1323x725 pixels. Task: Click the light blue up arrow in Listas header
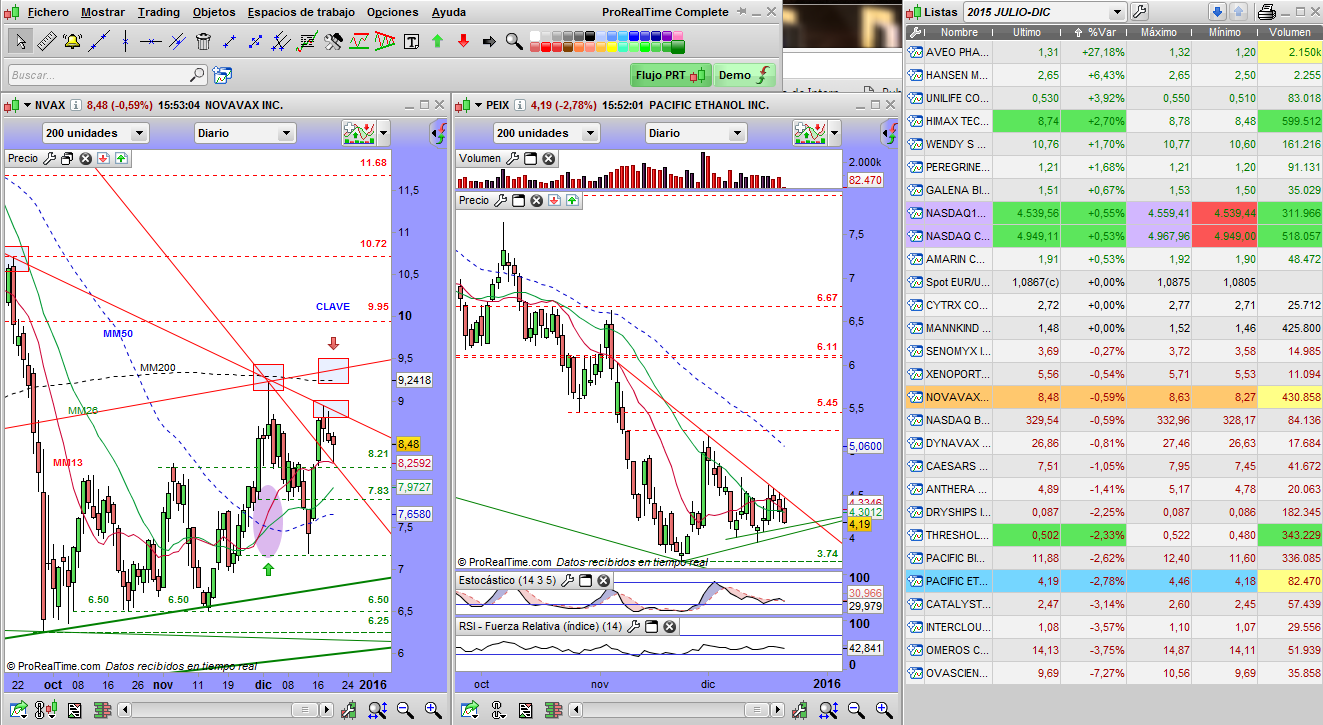click(1238, 12)
